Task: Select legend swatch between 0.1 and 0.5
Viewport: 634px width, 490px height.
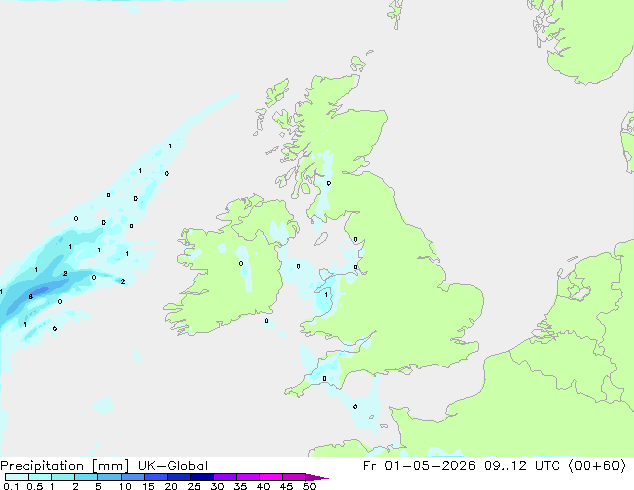Action: tap(17, 477)
